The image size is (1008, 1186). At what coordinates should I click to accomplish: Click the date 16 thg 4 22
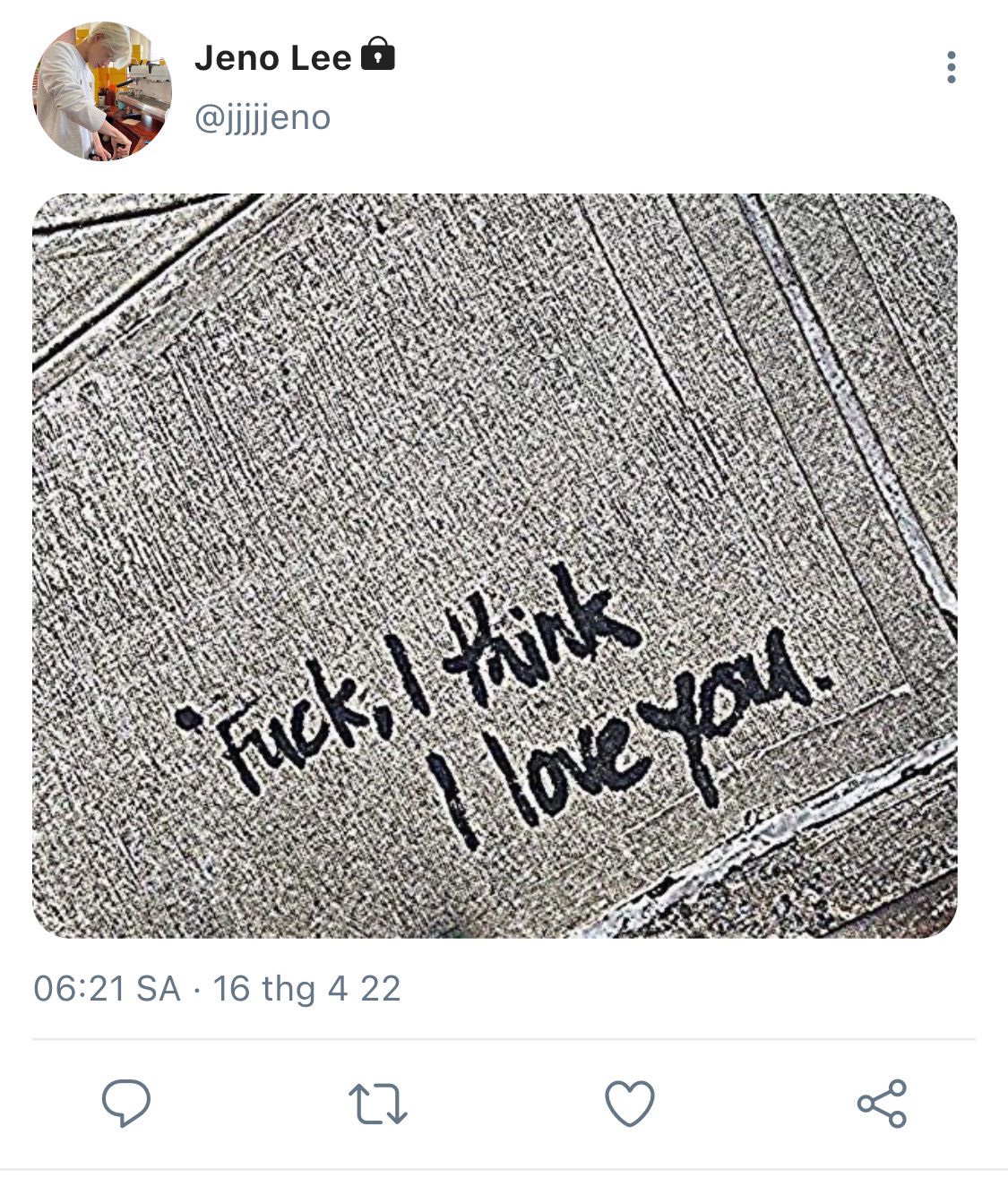[306, 989]
